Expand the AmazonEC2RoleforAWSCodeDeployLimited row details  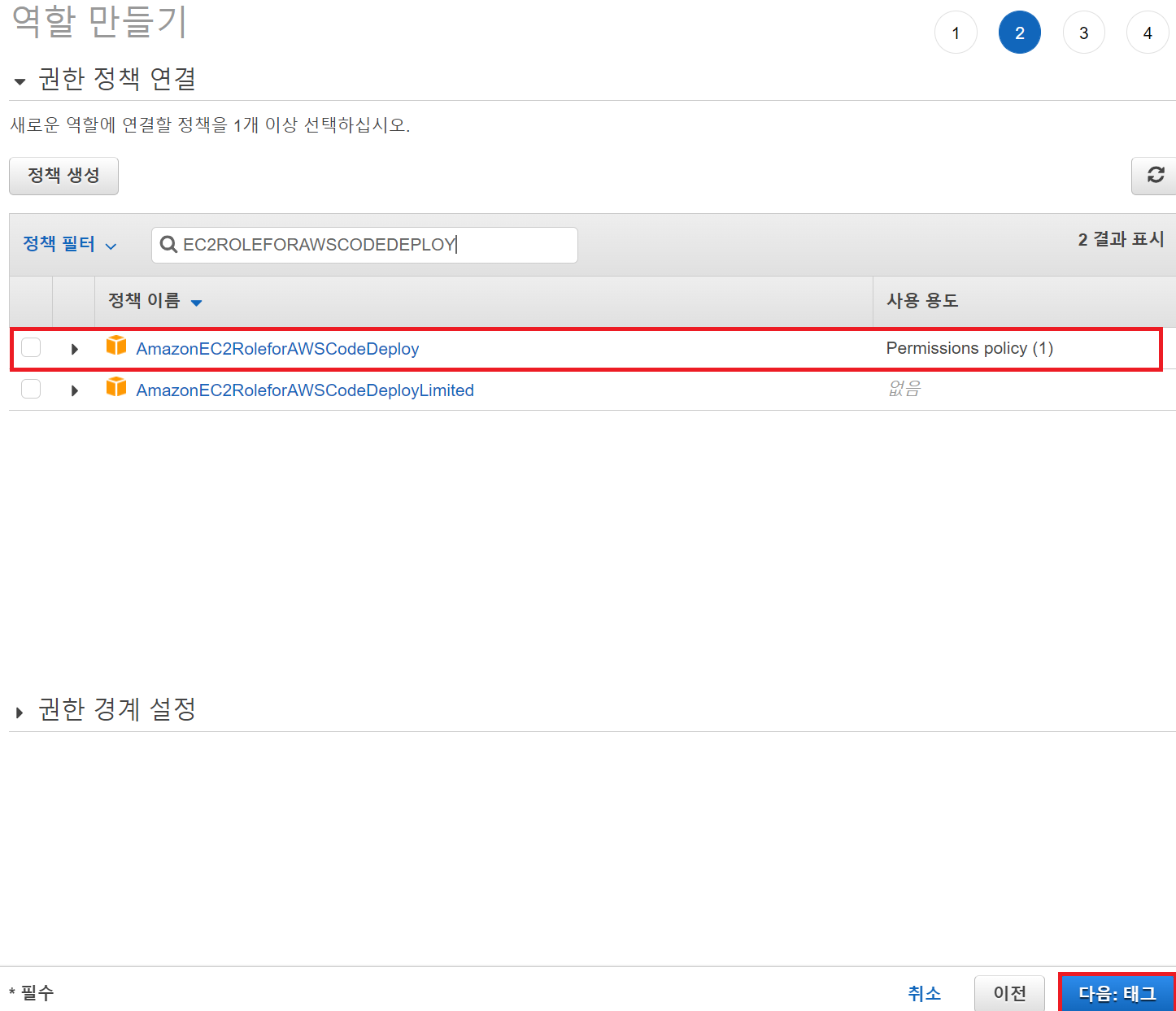(x=74, y=390)
